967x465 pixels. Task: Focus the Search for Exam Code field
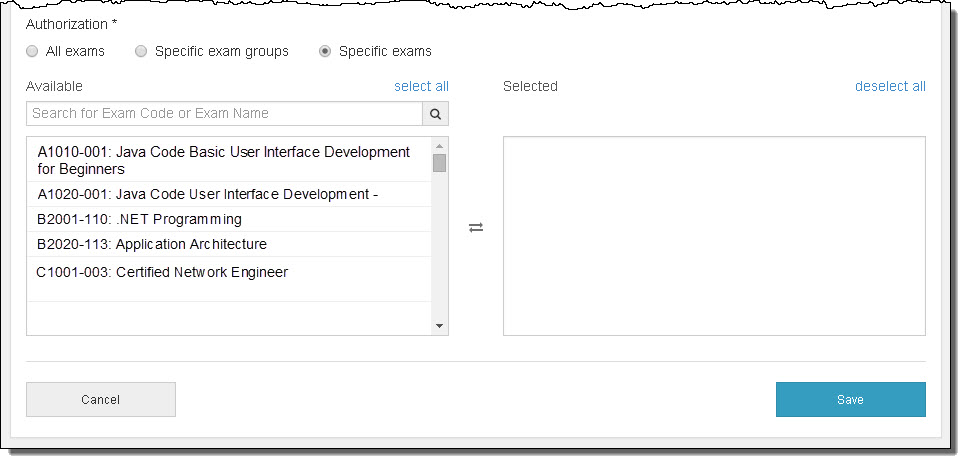tap(224, 114)
